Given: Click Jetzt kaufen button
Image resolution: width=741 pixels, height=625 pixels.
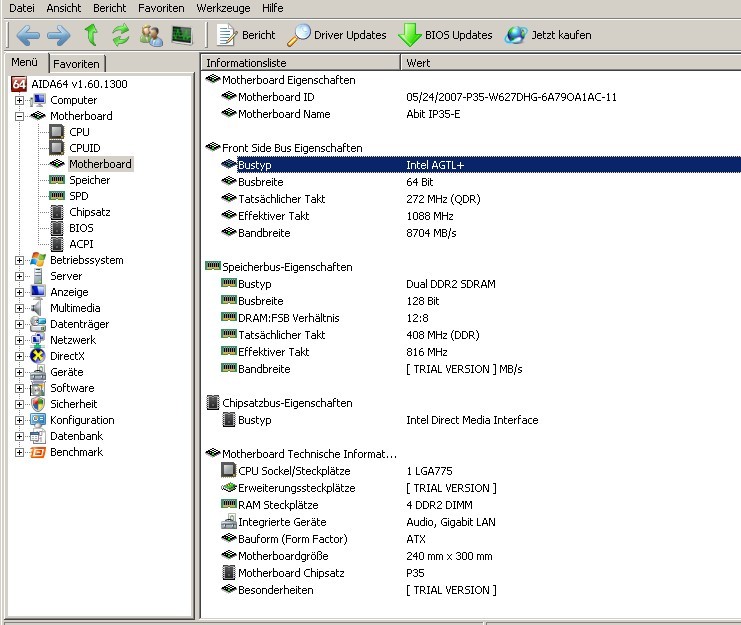Looking at the screenshot, I should pos(548,35).
